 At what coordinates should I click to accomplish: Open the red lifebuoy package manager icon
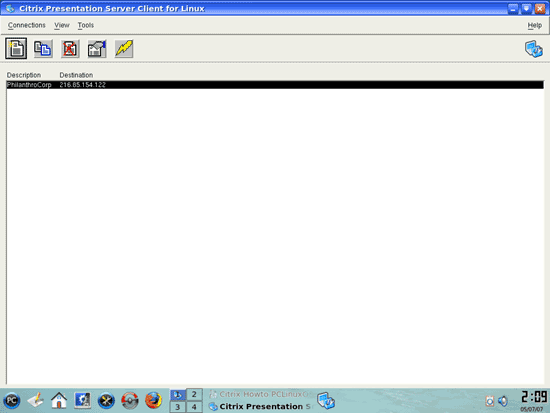(130, 400)
